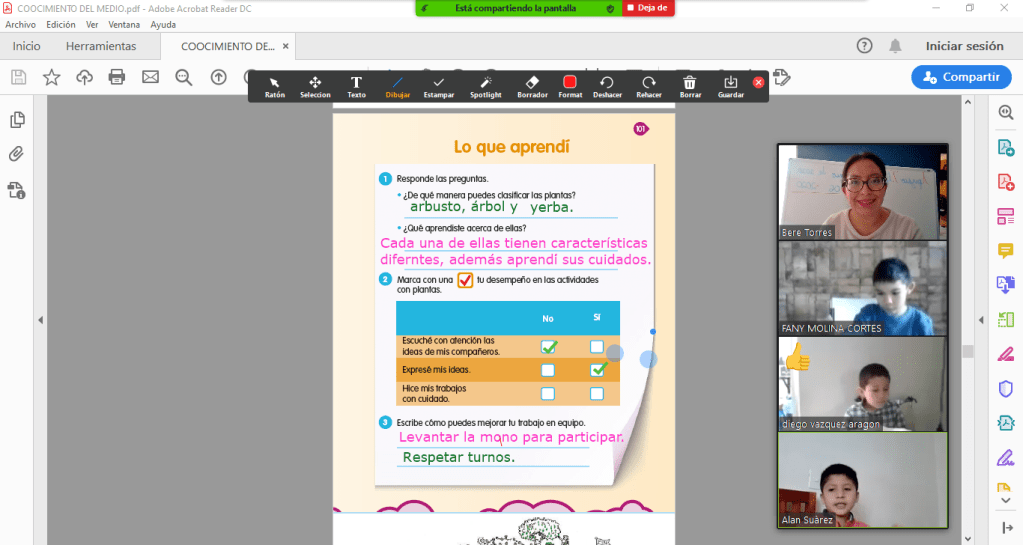Switch to the Herramientas tab
The height and width of the screenshot is (545, 1023).
pyautogui.click(x=101, y=46)
